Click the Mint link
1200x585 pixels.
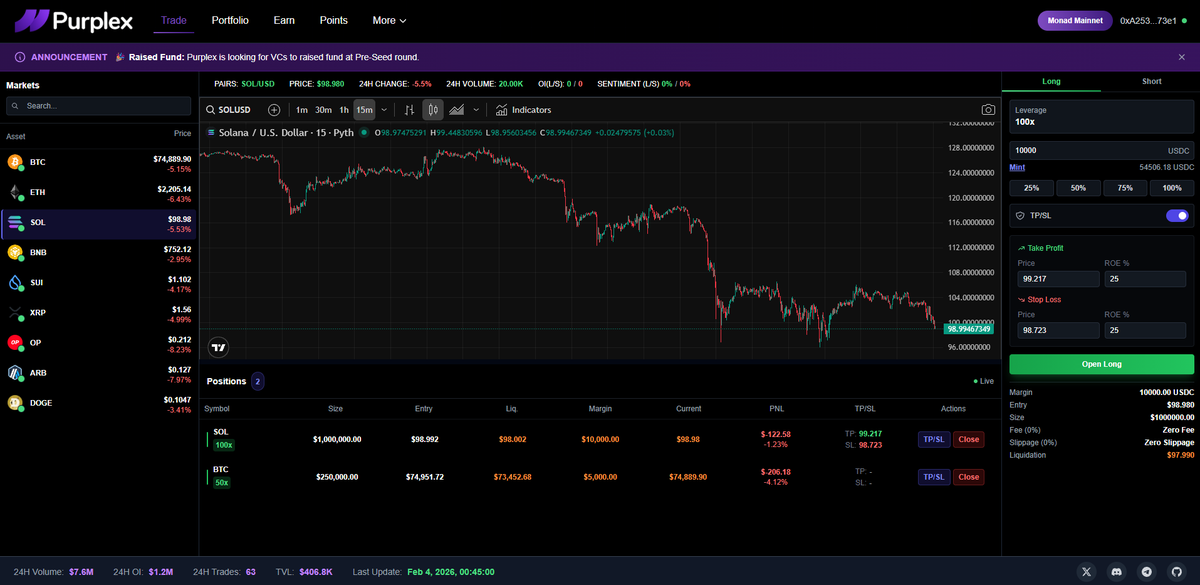point(1017,167)
